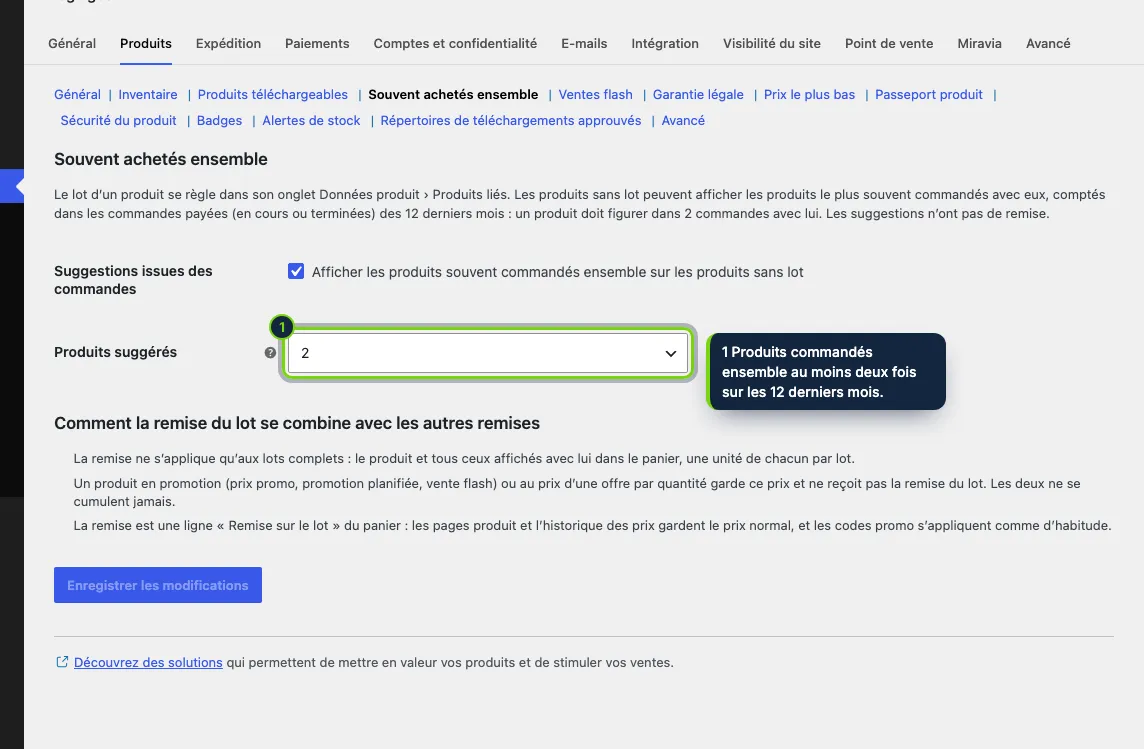Click the Souvent achetés ensemble page heading
Viewport: 1144px width, 749px height.
(161, 159)
